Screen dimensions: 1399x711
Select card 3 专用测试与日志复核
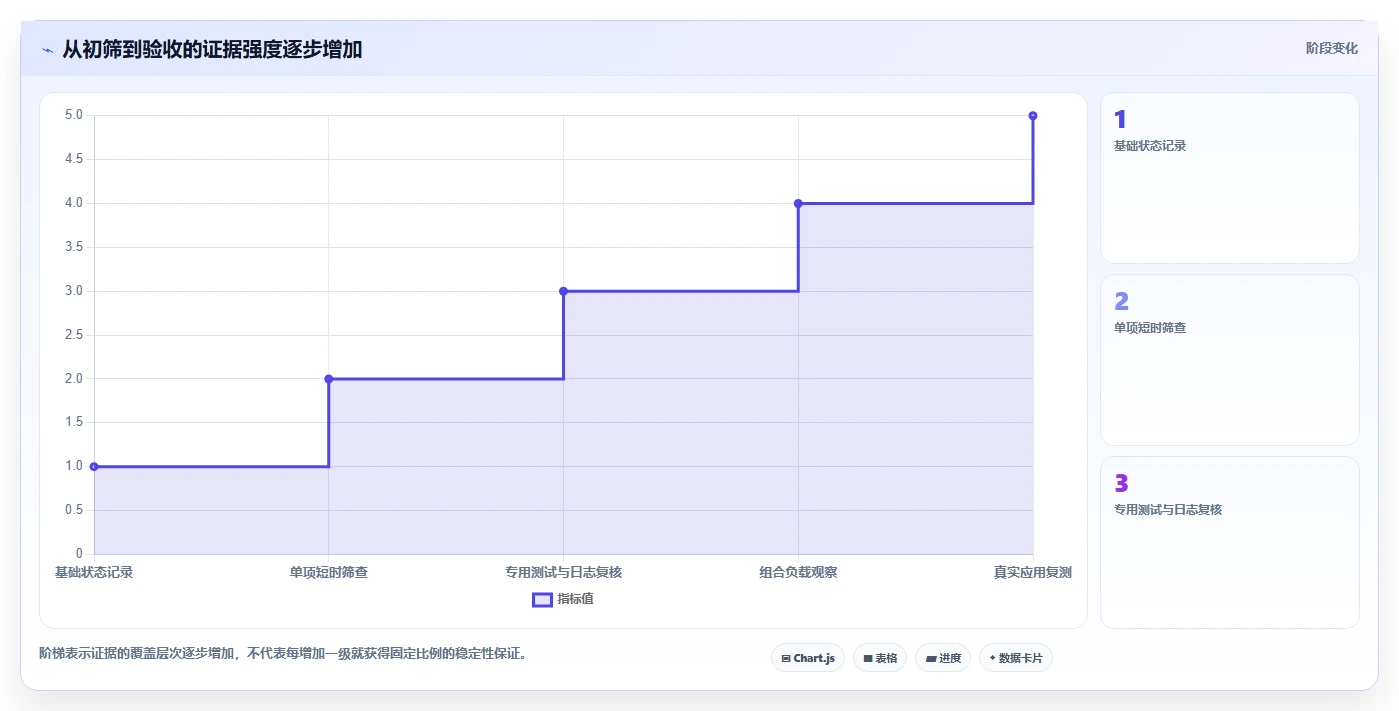click(1230, 542)
